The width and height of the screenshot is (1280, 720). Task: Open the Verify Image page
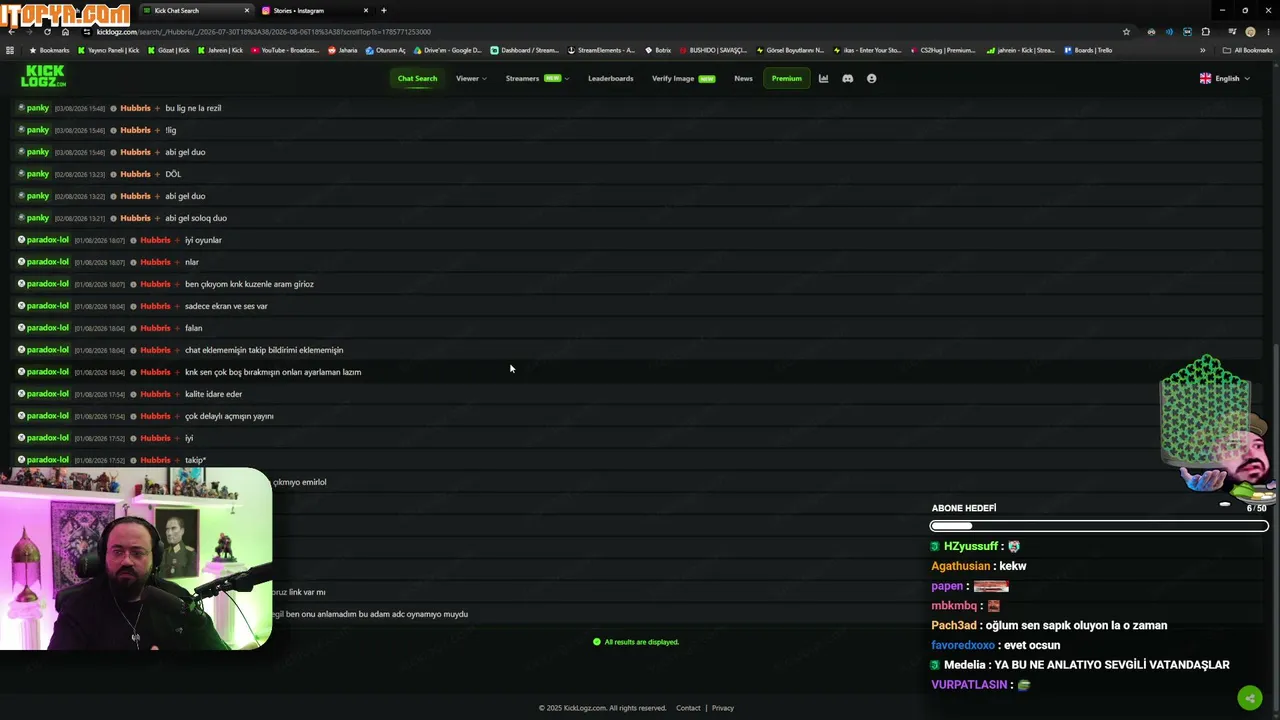pos(683,78)
